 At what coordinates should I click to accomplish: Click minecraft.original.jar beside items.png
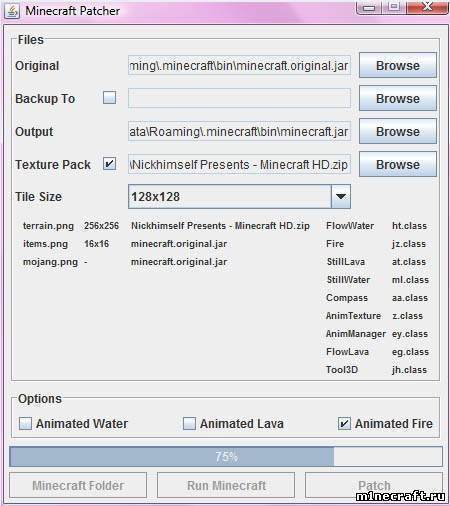(x=179, y=244)
